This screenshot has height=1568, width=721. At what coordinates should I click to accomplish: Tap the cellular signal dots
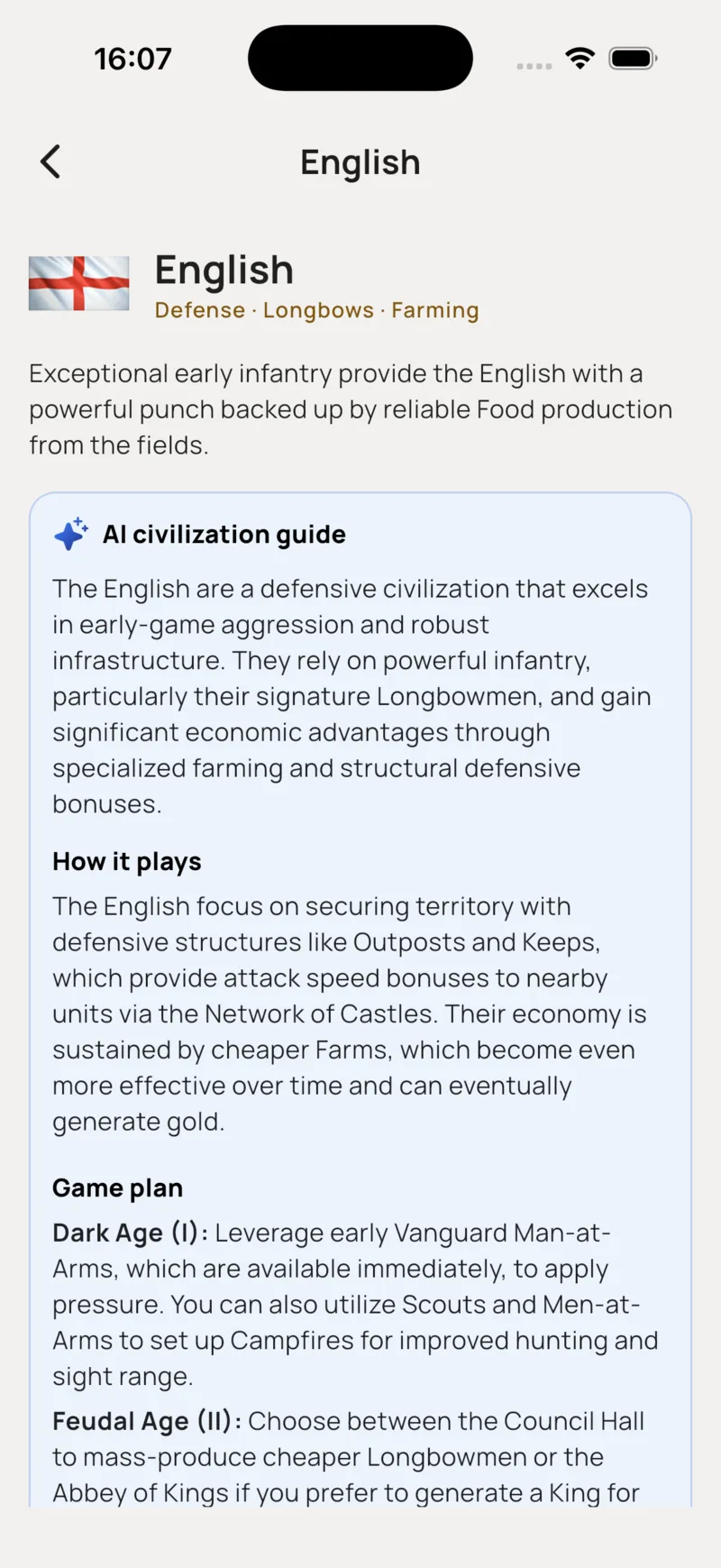pos(534,66)
